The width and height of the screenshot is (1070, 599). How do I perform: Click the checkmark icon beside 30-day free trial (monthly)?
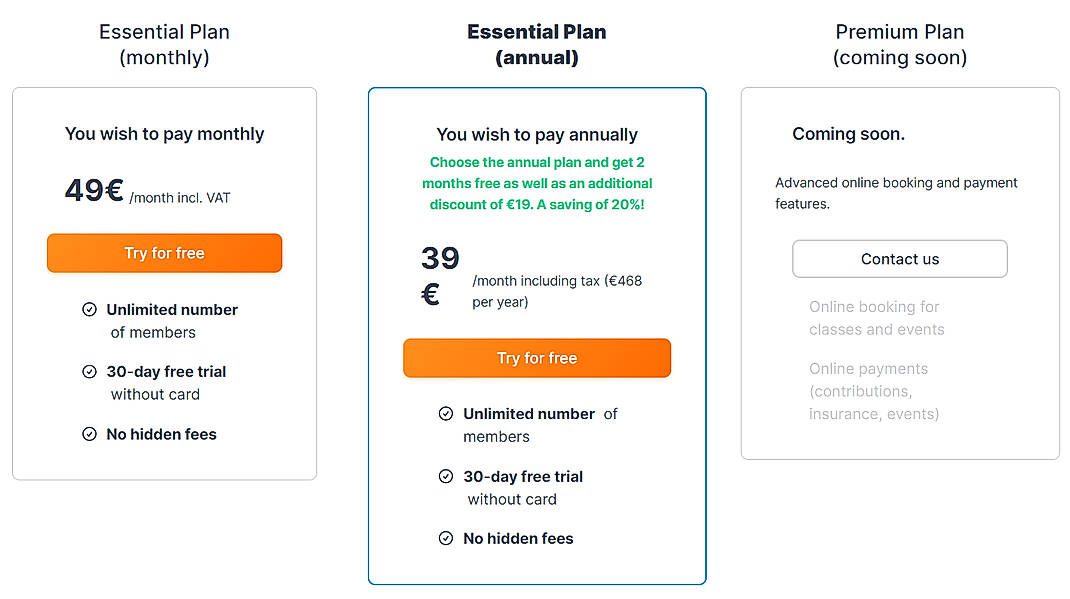point(89,372)
